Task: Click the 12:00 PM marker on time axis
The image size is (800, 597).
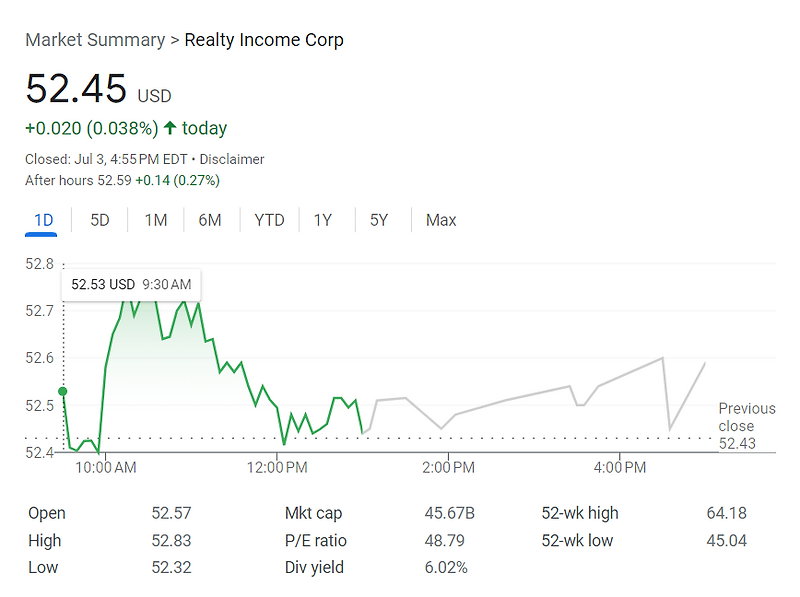Action: click(x=277, y=467)
